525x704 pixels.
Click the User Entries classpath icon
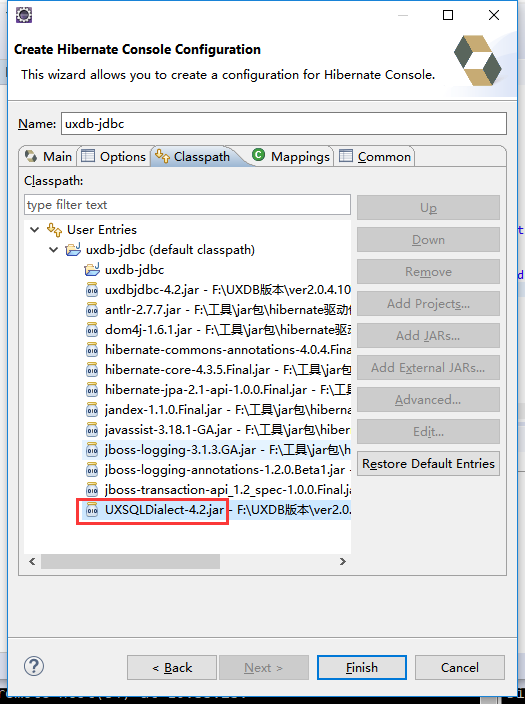pyautogui.click(x=54, y=230)
